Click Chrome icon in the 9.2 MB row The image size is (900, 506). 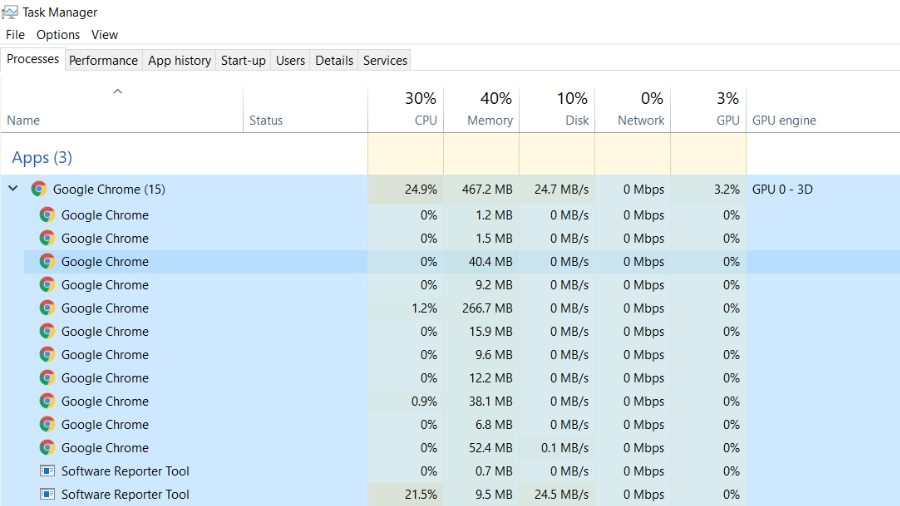[x=47, y=285]
